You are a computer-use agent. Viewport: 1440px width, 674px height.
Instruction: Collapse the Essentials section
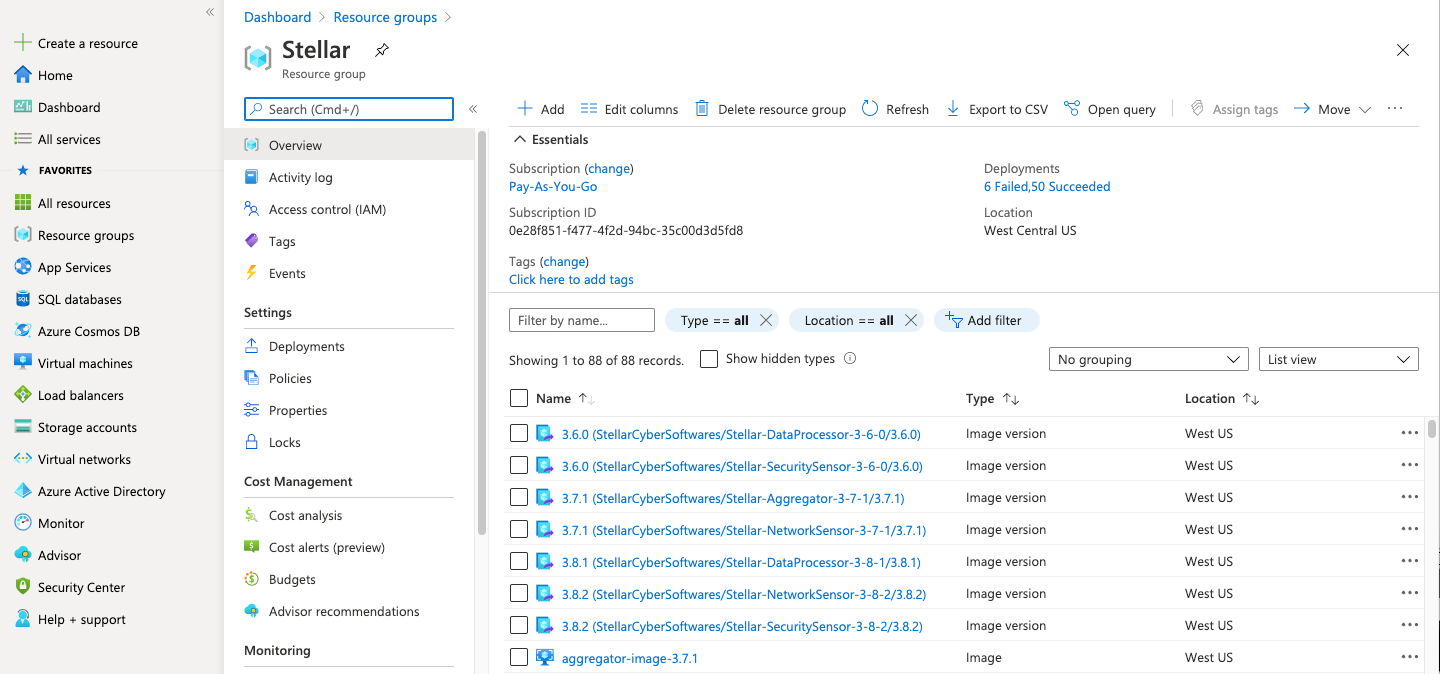(x=520, y=140)
